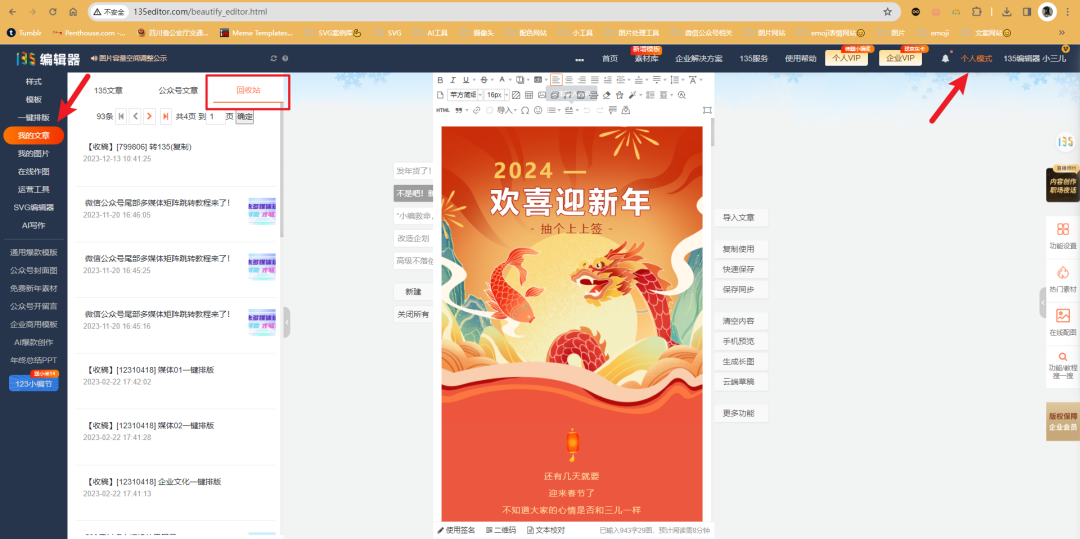Image resolution: width=1080 pixels, height=539 pixels.
Task: Select the 回收站 tab
Action: (x=248, y=90)
